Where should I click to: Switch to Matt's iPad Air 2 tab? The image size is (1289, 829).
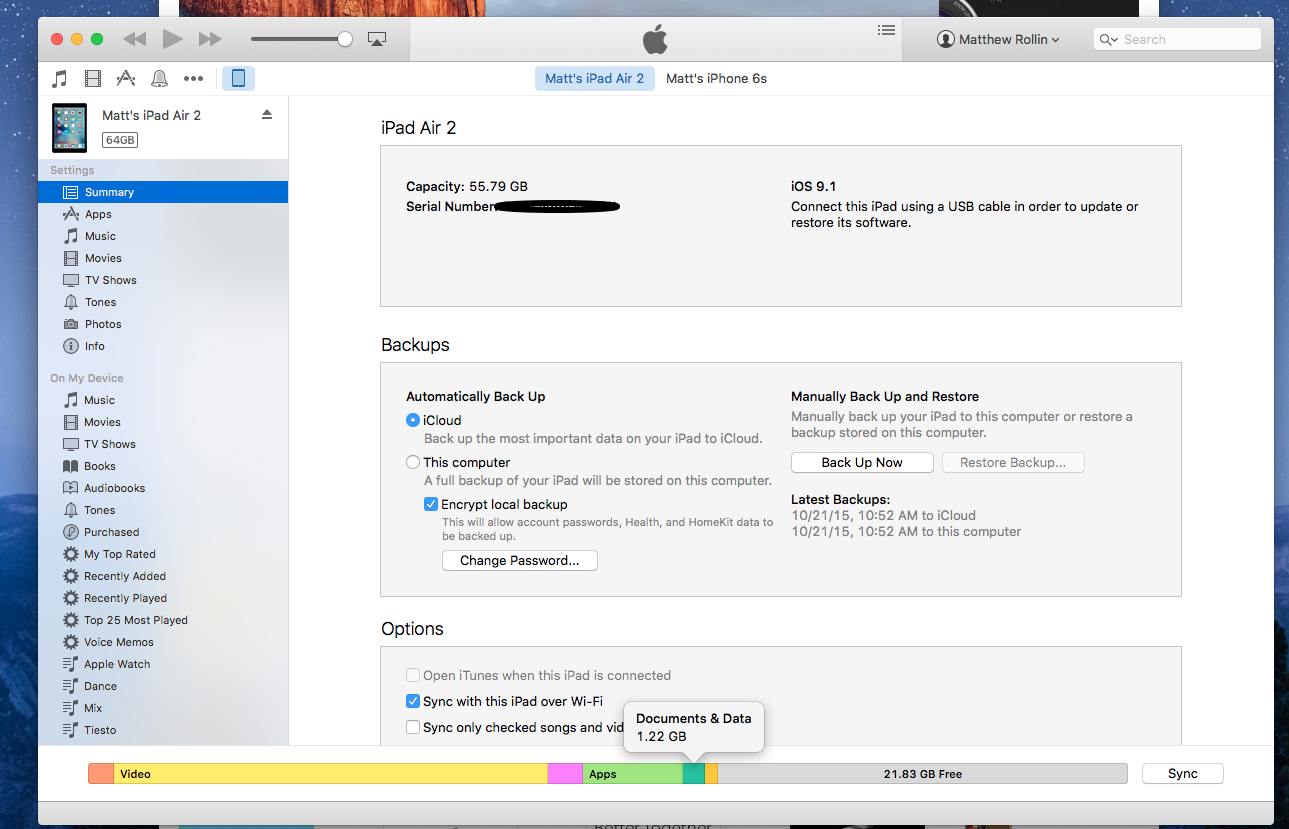[595, 78]
